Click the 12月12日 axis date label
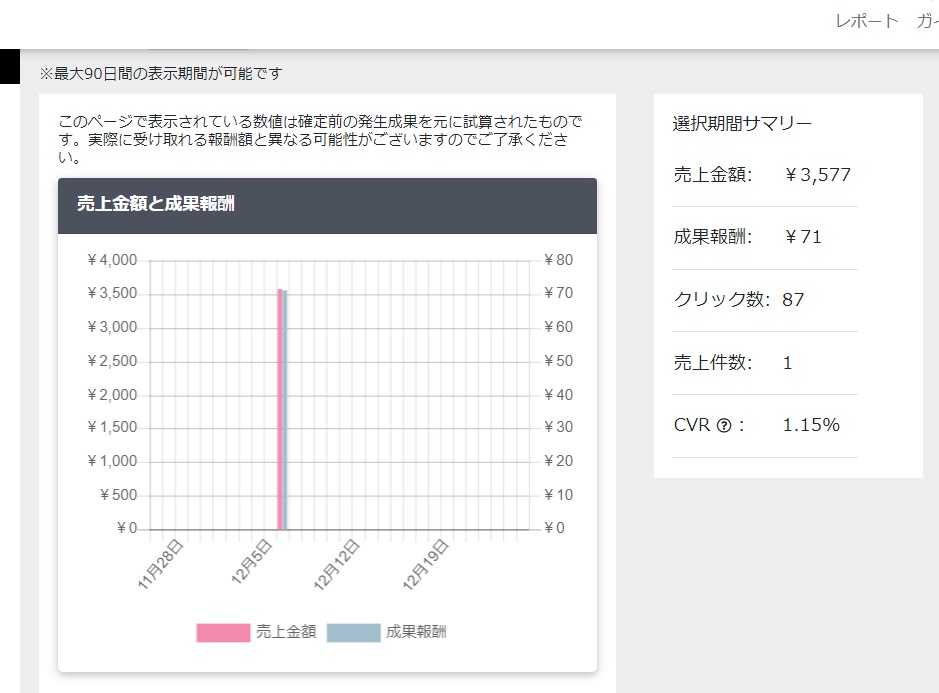Screen dimensions: 939x693 click(x=337, y=564)
